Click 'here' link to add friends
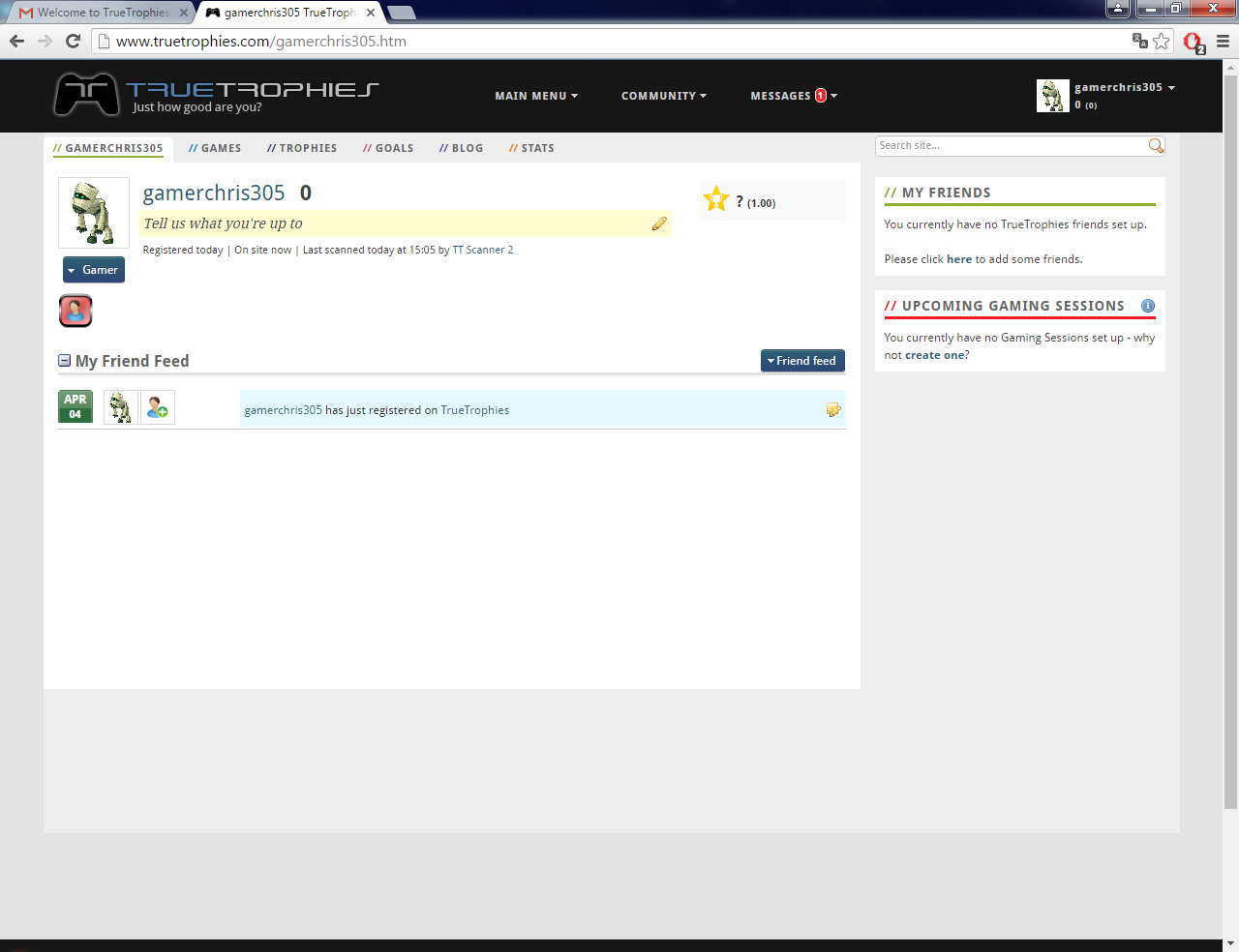 pos(959,259)
